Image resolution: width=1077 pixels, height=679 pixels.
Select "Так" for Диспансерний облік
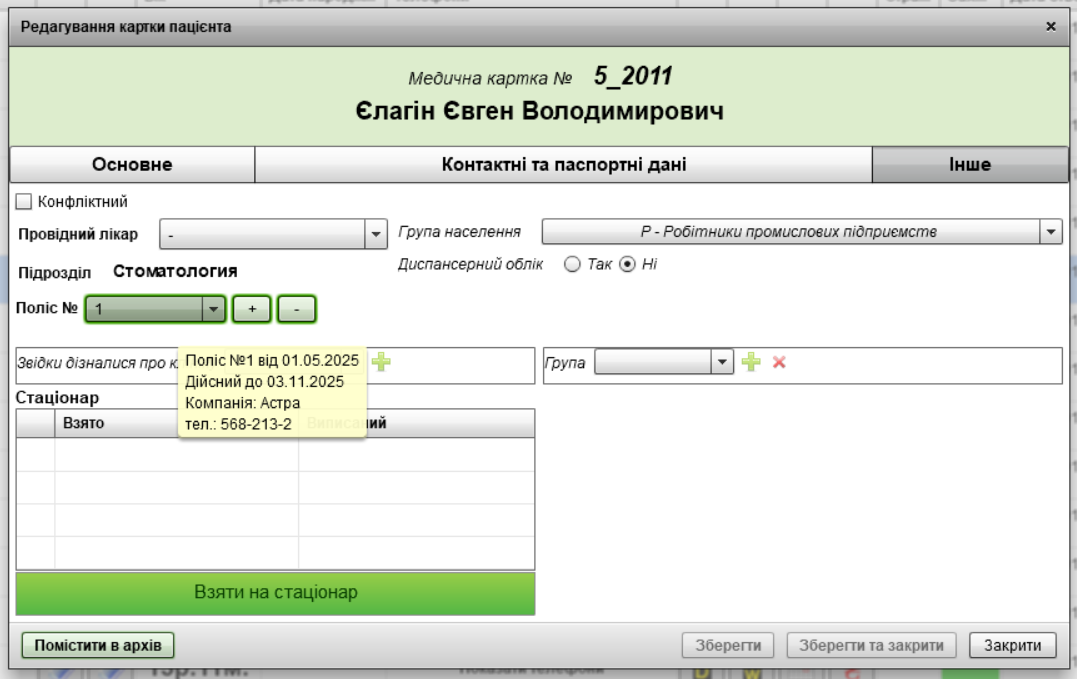point(572,264)
